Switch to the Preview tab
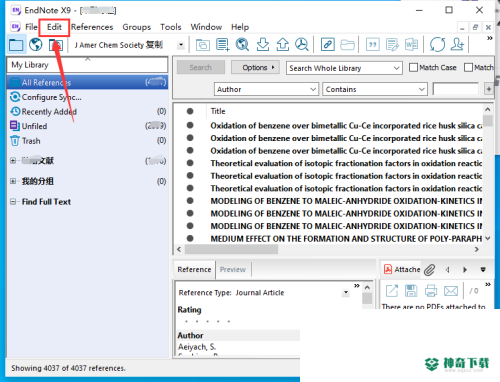The width and height of the screenshot is (500, 382). tap(233, 269)
